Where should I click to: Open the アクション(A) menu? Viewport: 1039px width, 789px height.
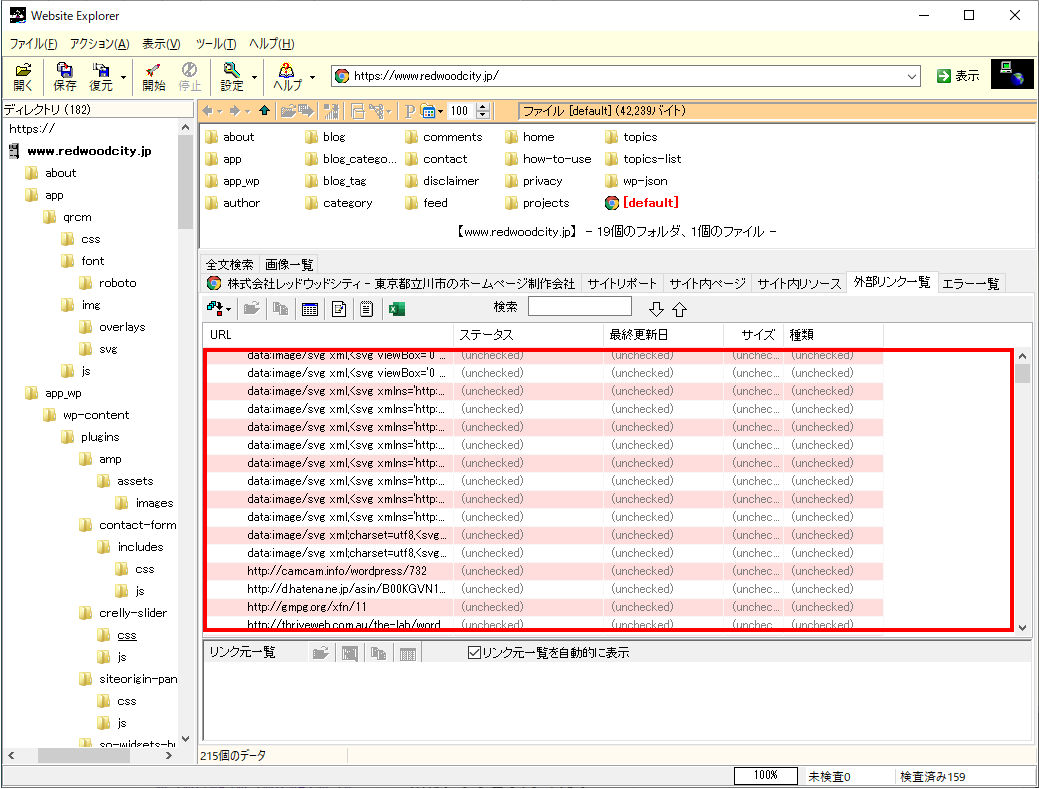point(99,44)
